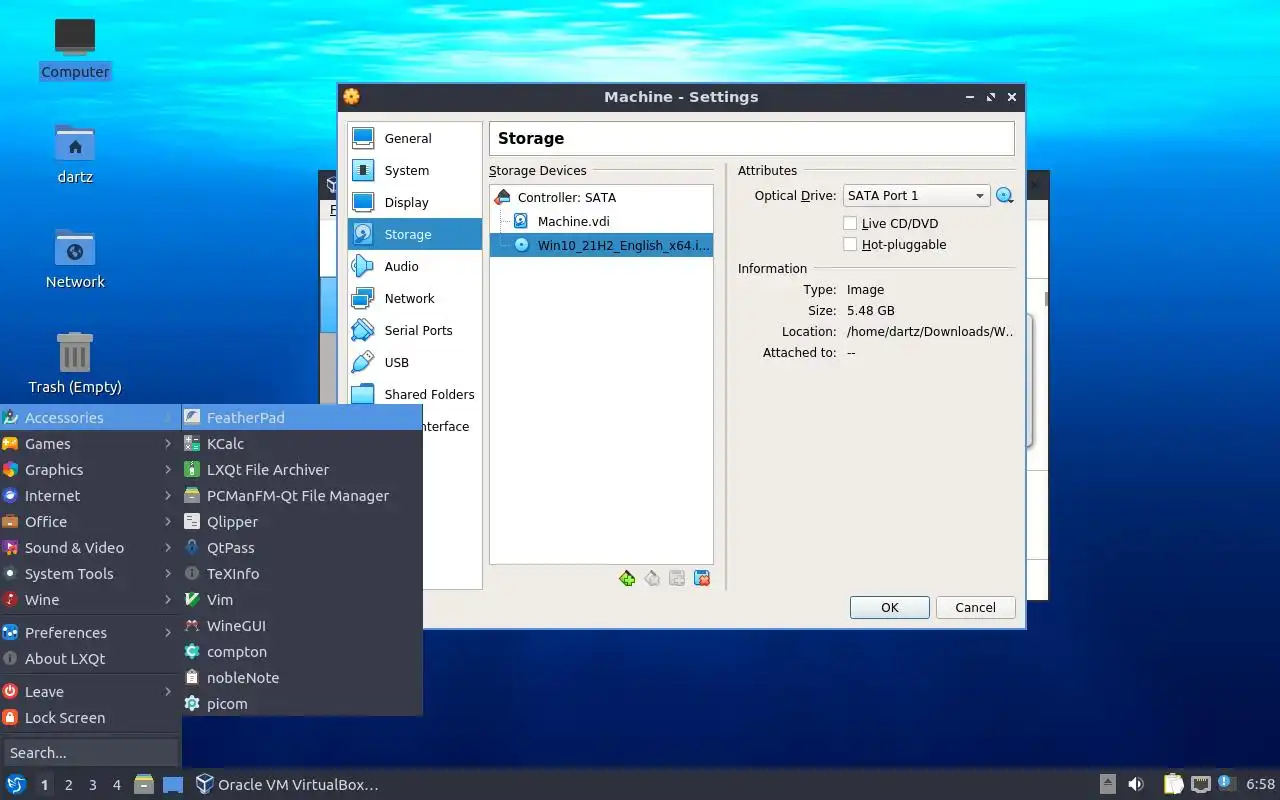1280x800 pixels.
Task: Open Shared Folders settings category
Action: click(x=415, y=394)
